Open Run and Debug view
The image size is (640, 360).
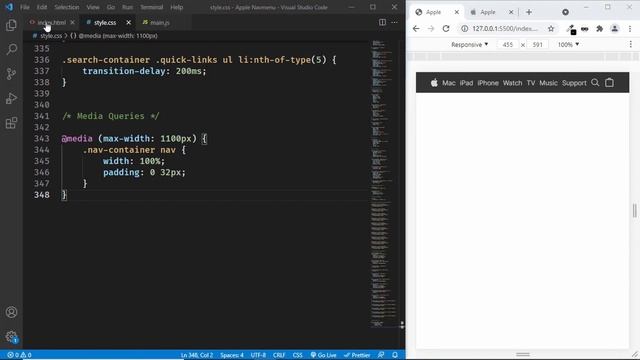[11, 98]
